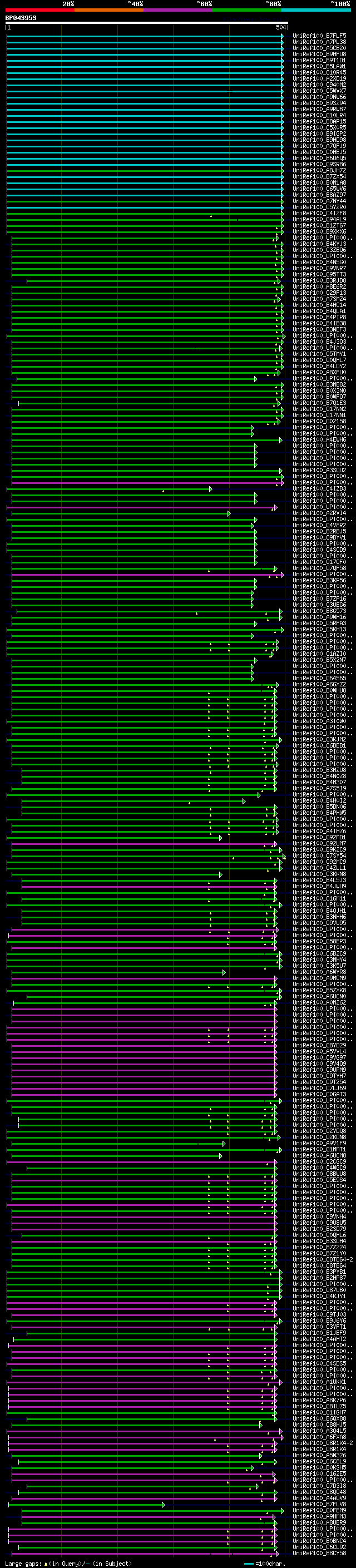Select the UniRef100_Q7D3I8 hit
This screenshot has width=356, height=1568.
tap(319, 1486)
